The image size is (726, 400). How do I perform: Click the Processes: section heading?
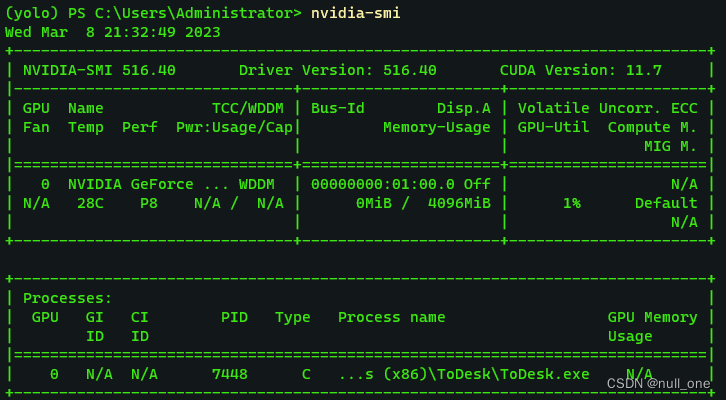click(x=67, y=298)
